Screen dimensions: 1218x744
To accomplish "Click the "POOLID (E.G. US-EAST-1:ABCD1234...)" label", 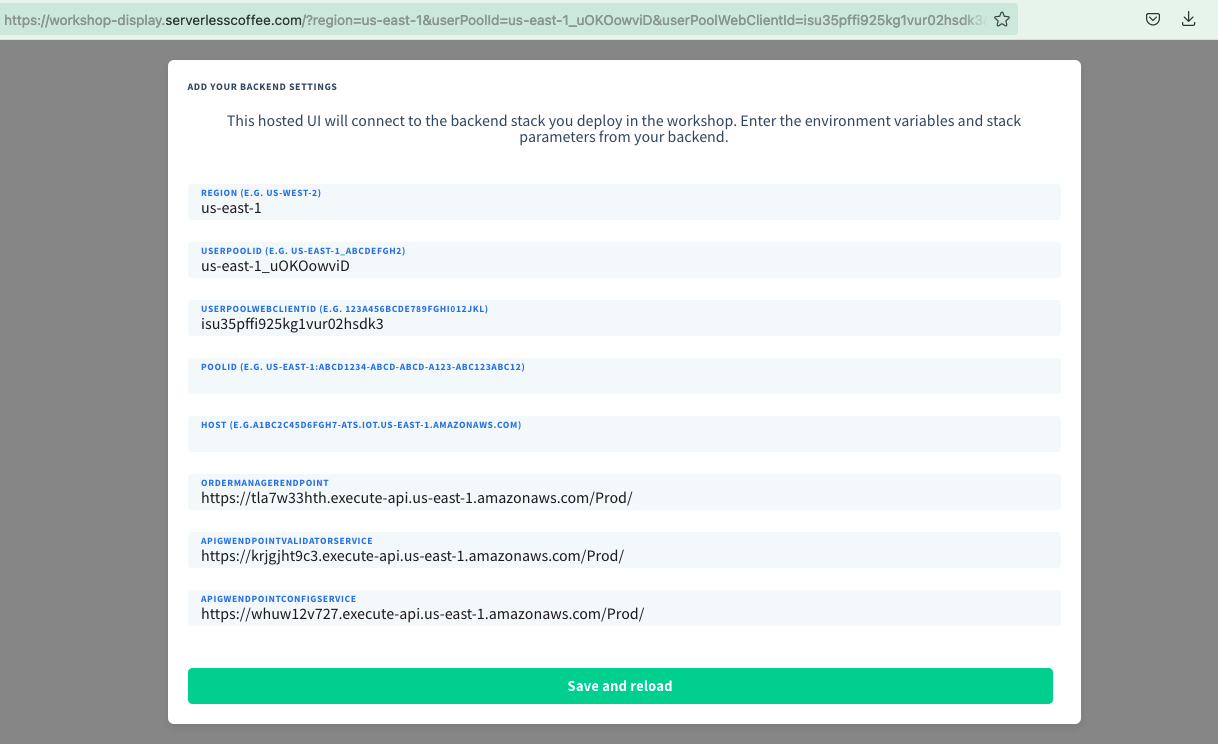I will [363, 367].
